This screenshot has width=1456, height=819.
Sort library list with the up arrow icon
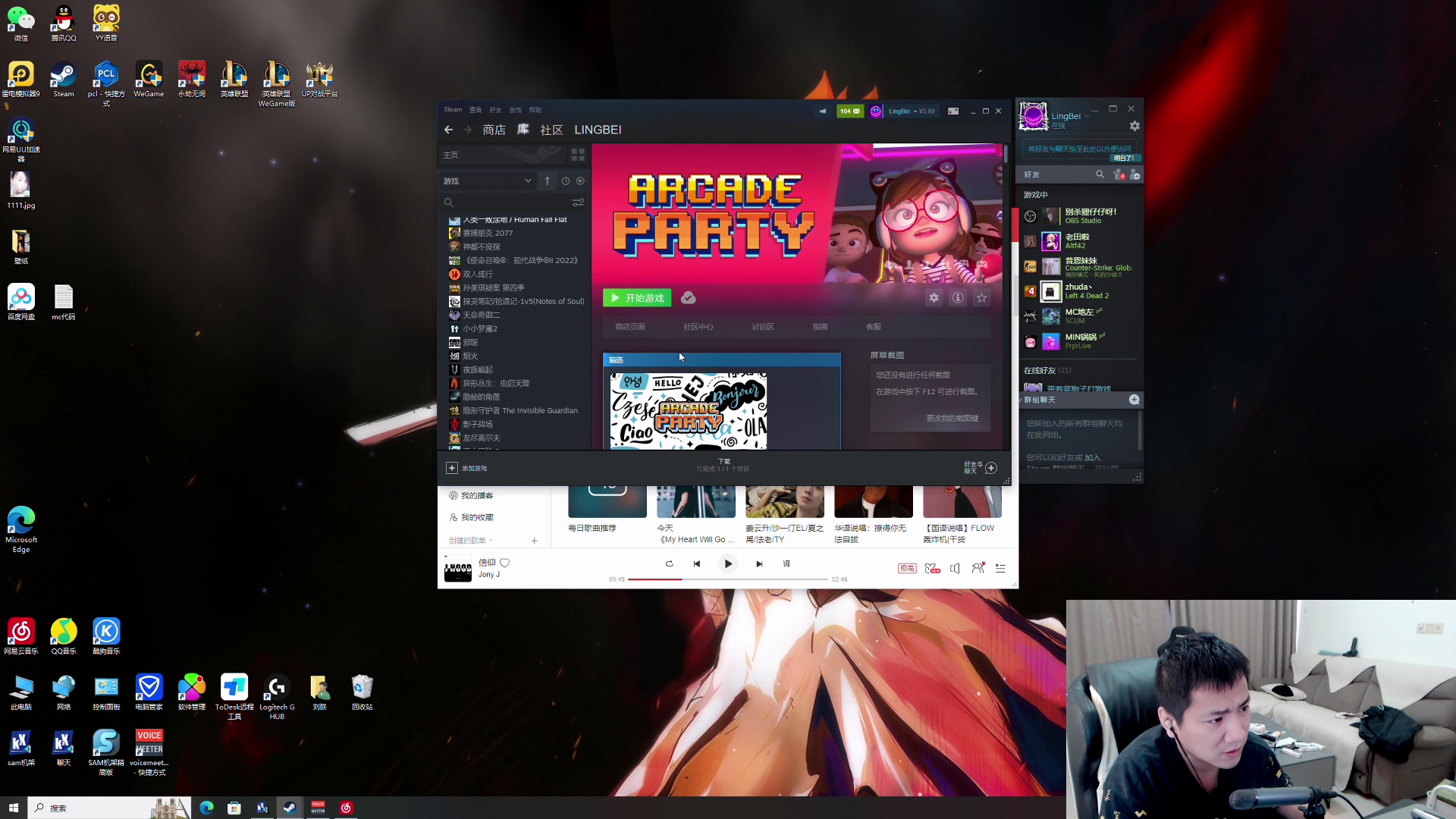(x=547, y=181)
